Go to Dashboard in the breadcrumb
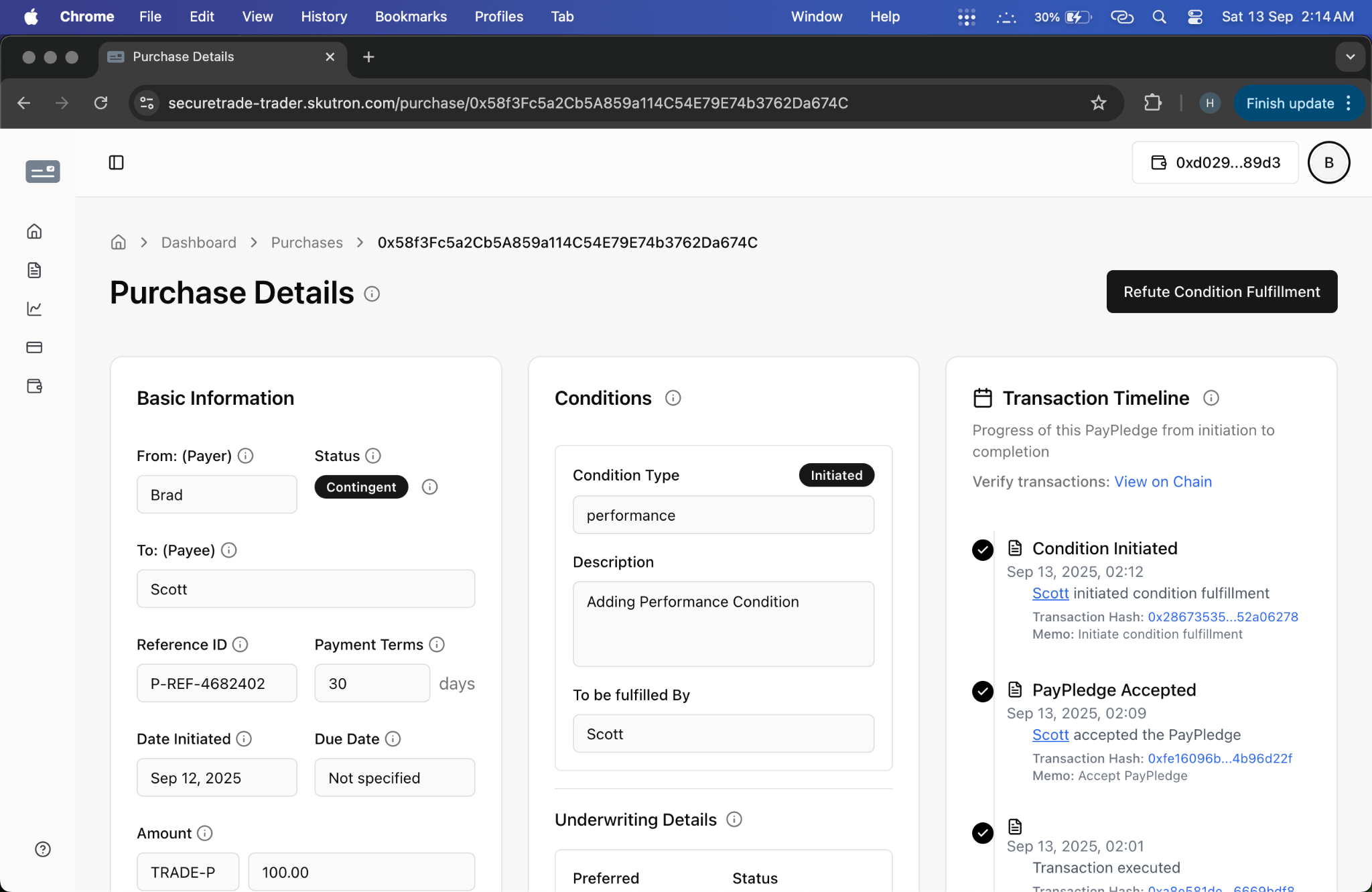Image resolution: width=1372 pixels, height=892 pixels. [x=199, y=243]
